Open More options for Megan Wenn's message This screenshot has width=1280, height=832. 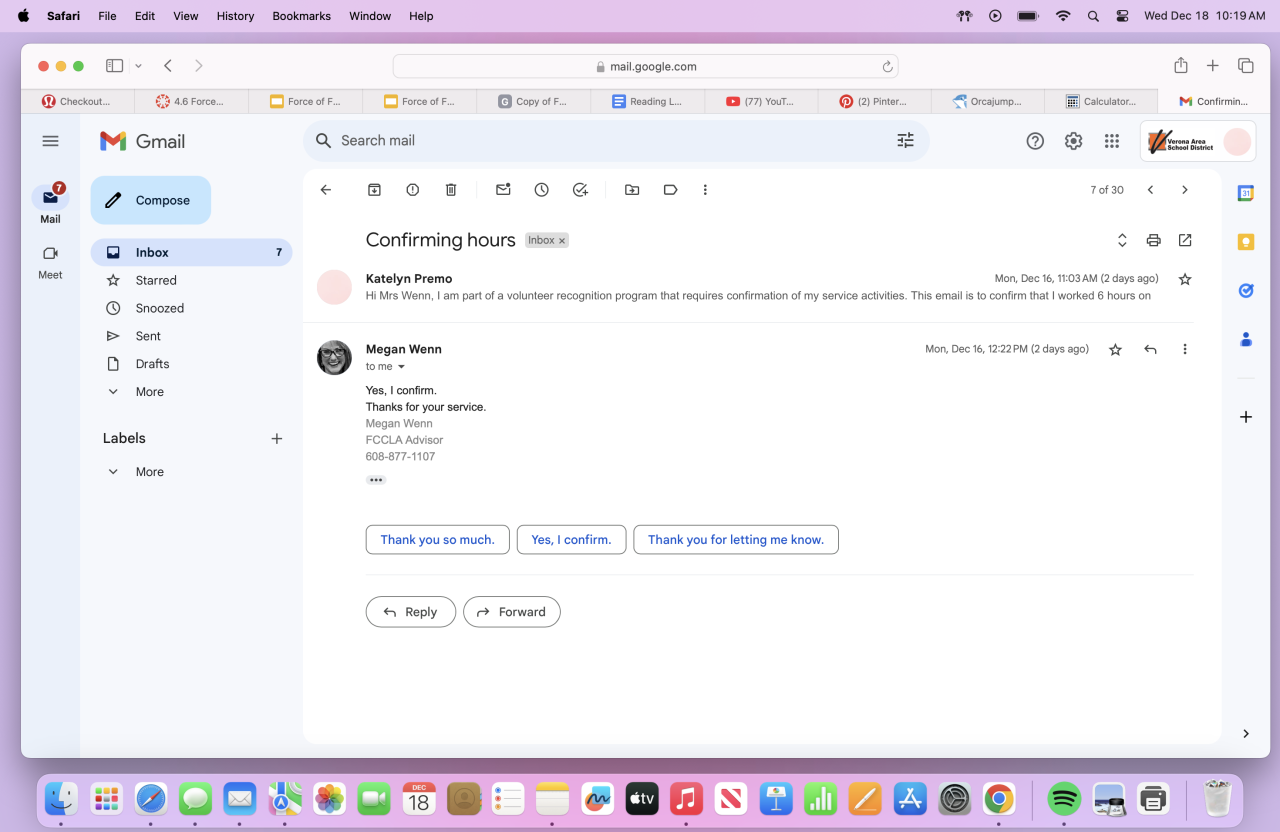coord(1185,349)
